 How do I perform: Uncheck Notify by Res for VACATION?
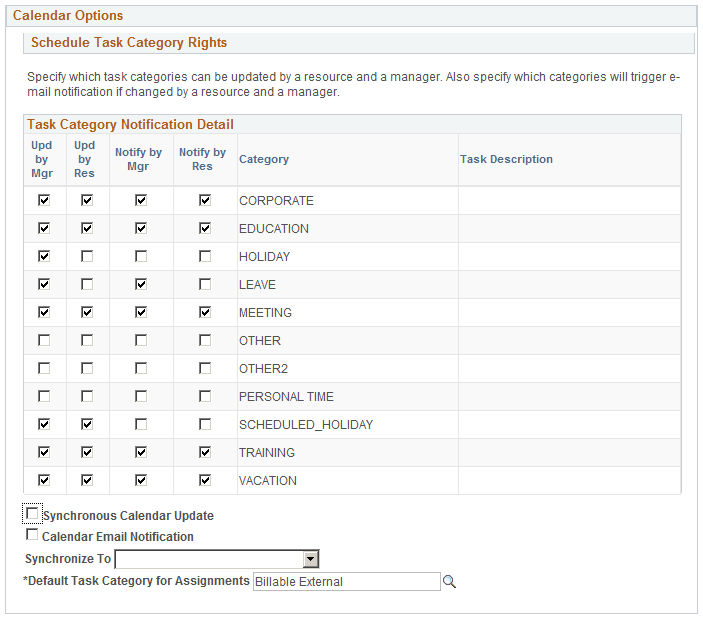(205, 480)
